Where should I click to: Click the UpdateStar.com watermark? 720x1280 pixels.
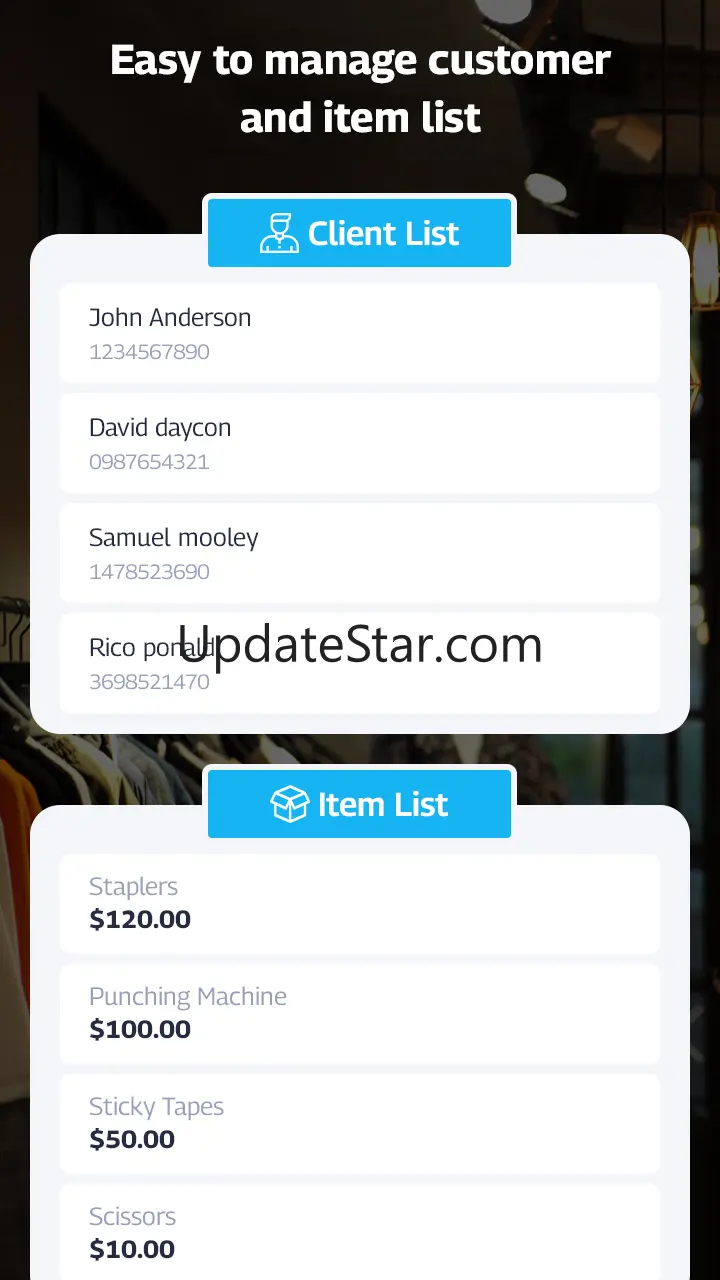[x=360, y=645]
